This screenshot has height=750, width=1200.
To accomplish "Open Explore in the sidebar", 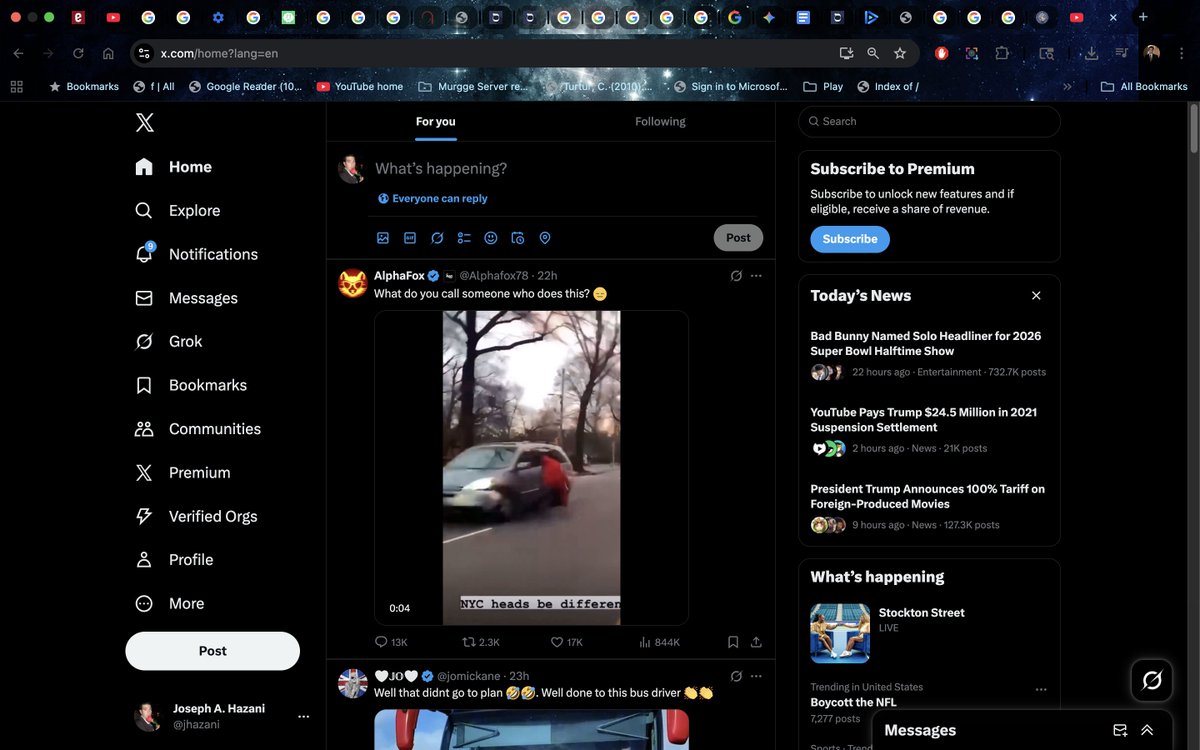I will click(x=177, y=210).
